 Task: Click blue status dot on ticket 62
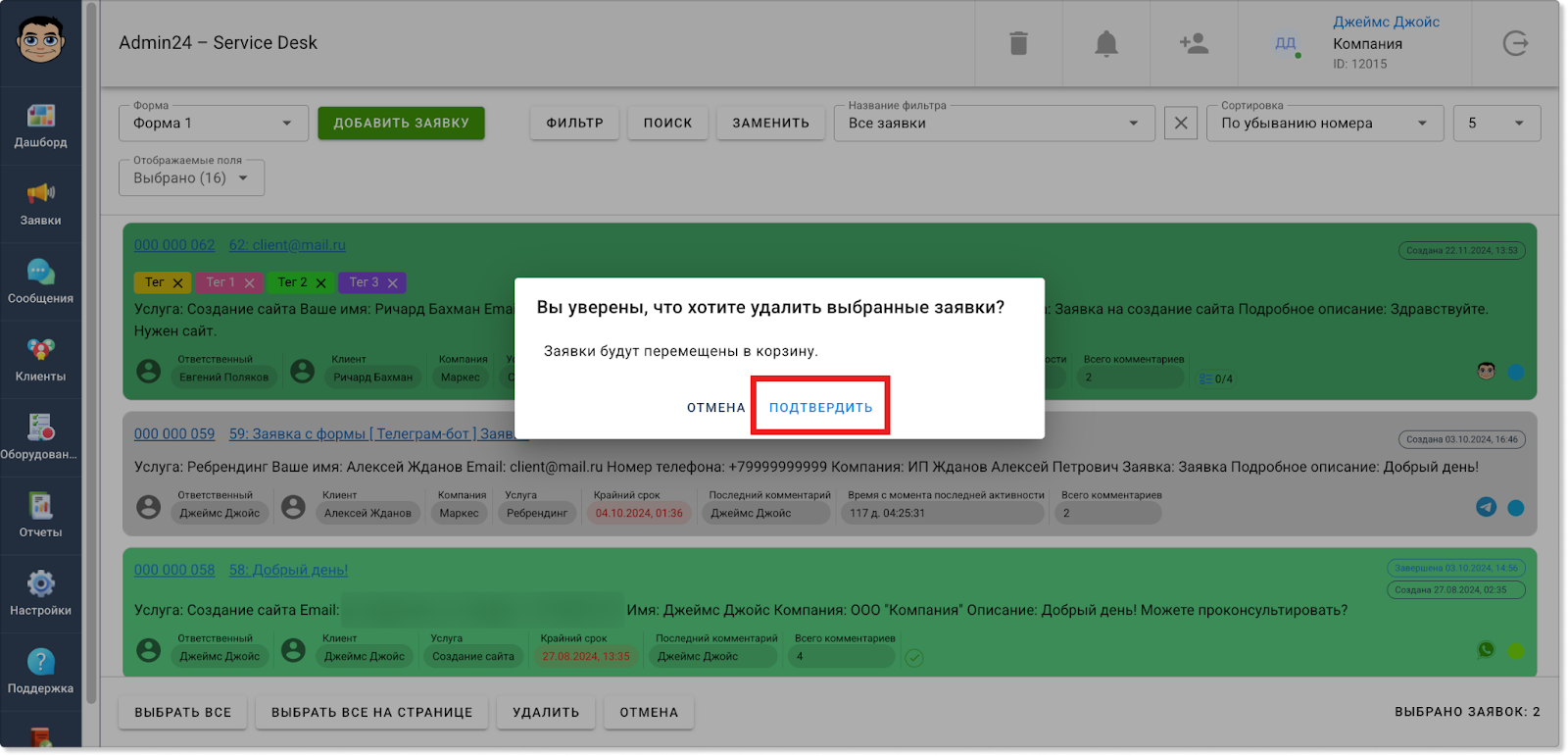1516,372
